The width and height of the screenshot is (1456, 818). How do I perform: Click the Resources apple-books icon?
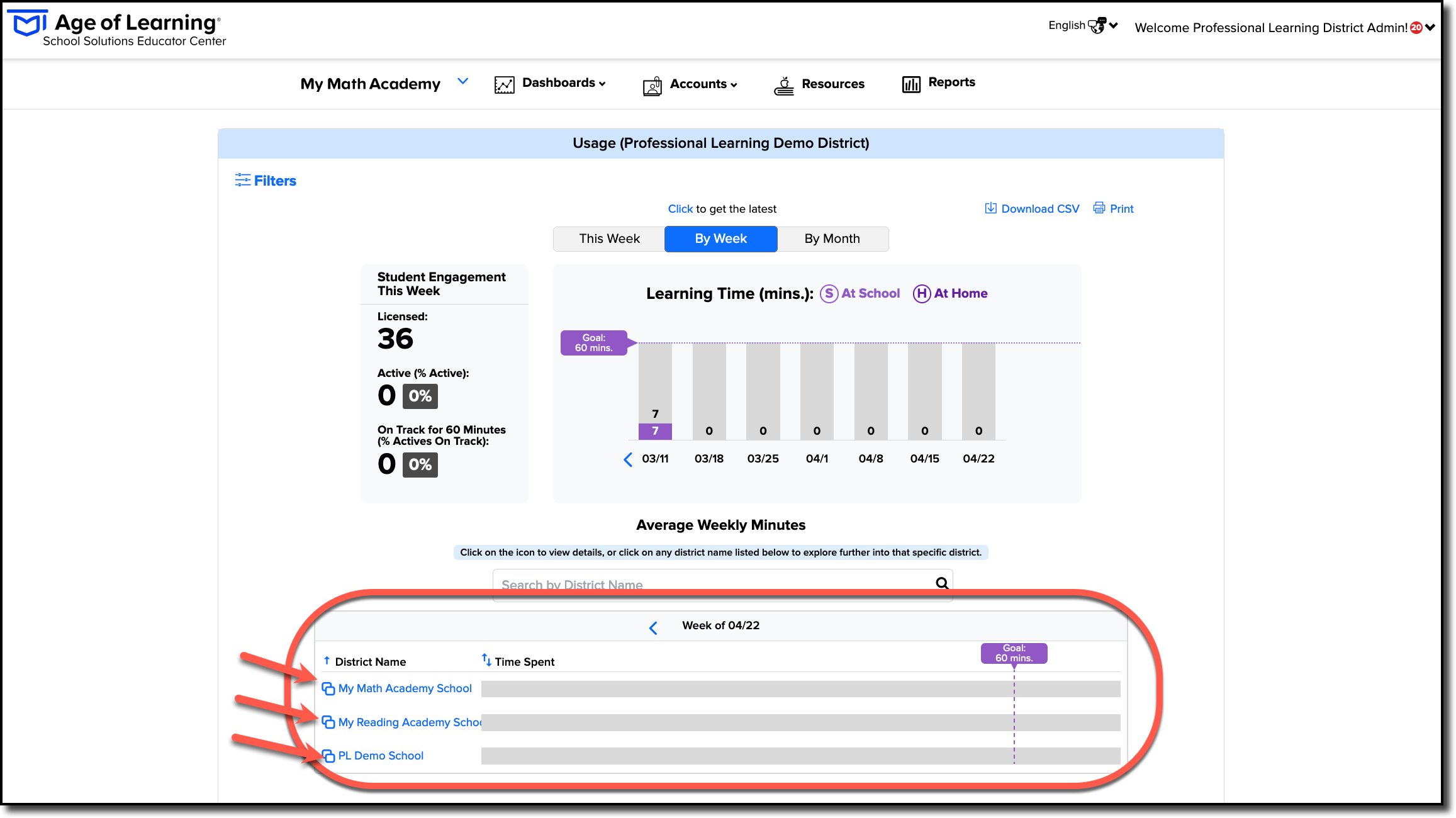(783, 85)
